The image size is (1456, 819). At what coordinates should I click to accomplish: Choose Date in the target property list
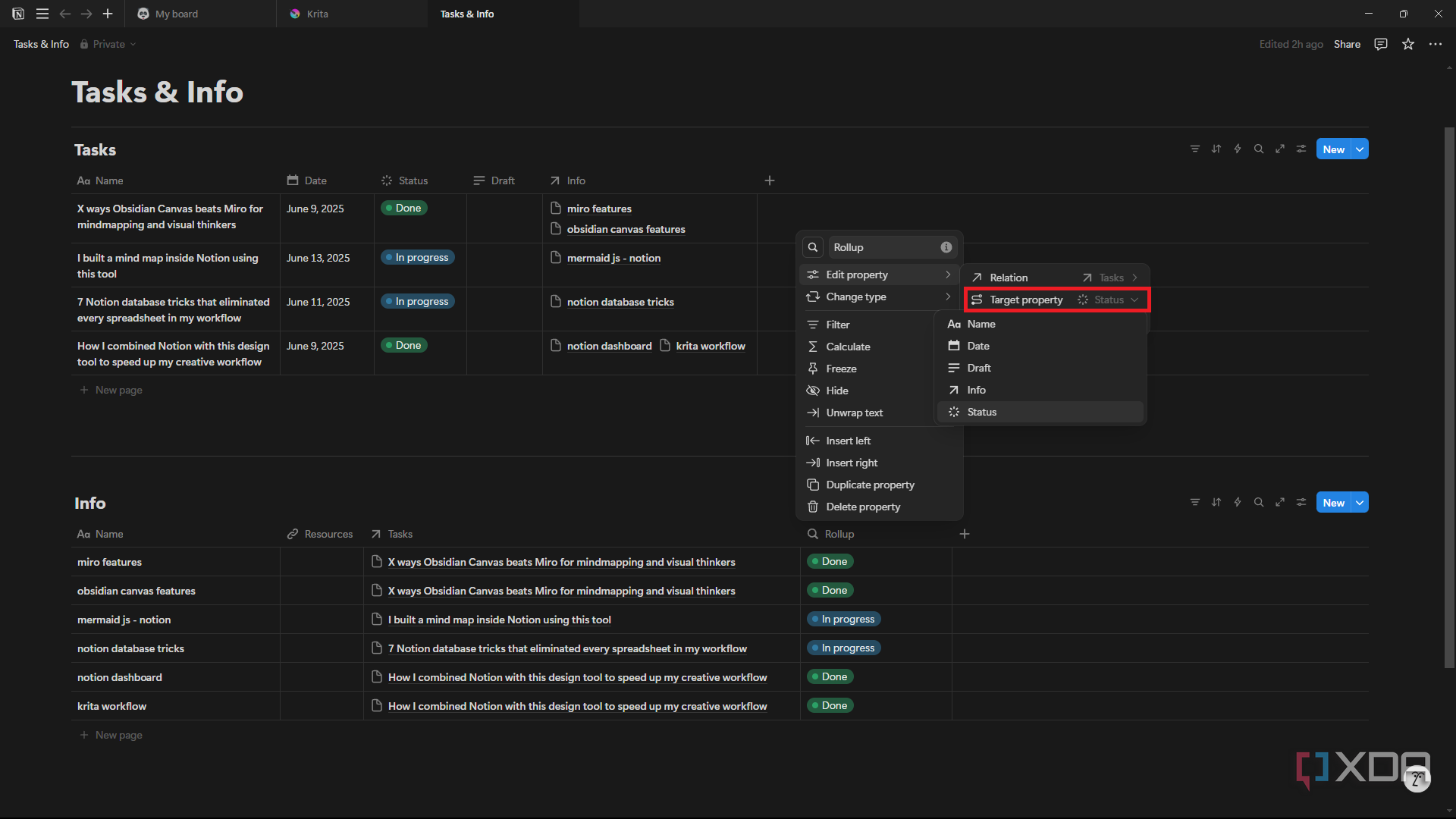tap(1041, 346)
